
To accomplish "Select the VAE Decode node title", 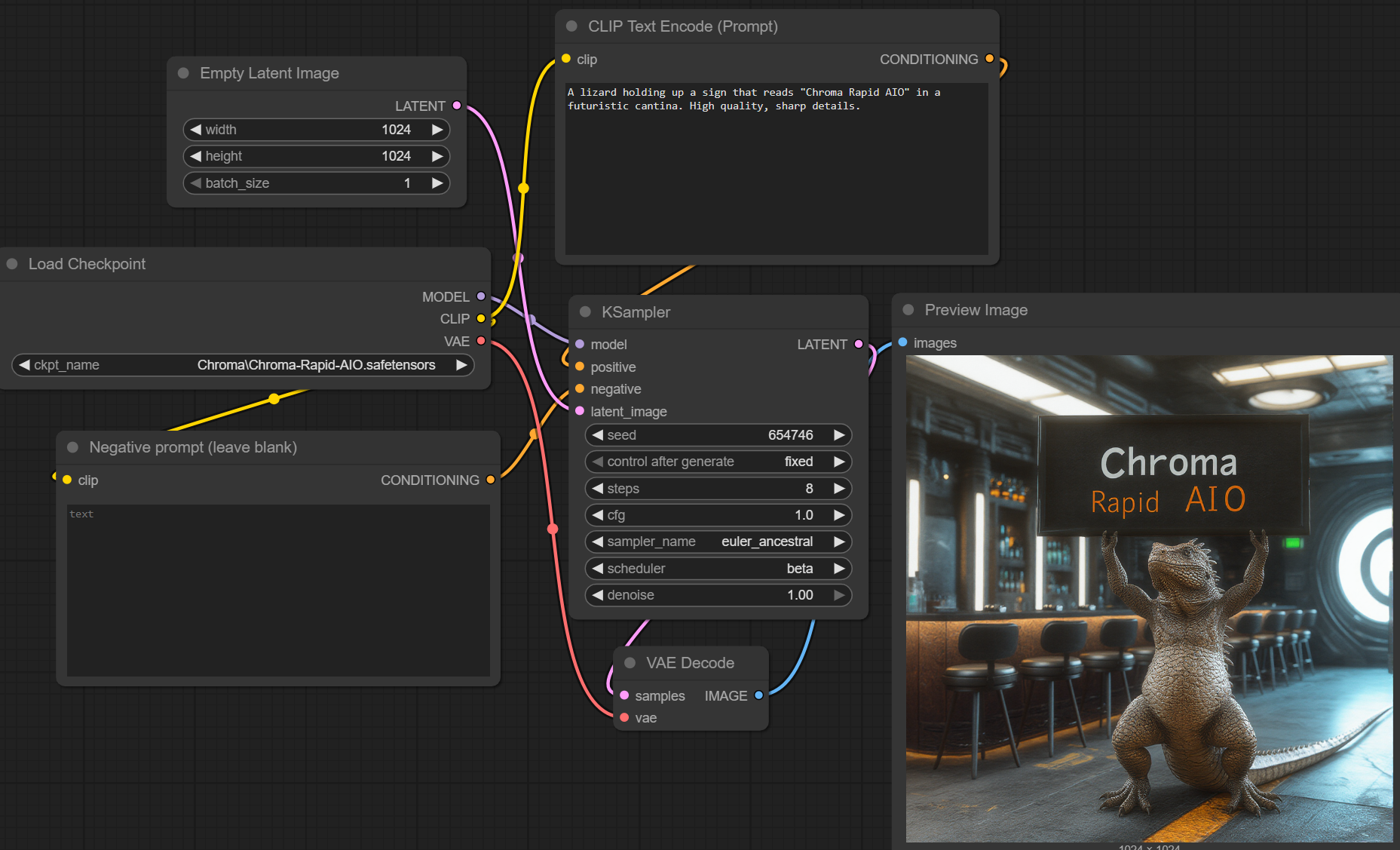I will pos(689,663).
